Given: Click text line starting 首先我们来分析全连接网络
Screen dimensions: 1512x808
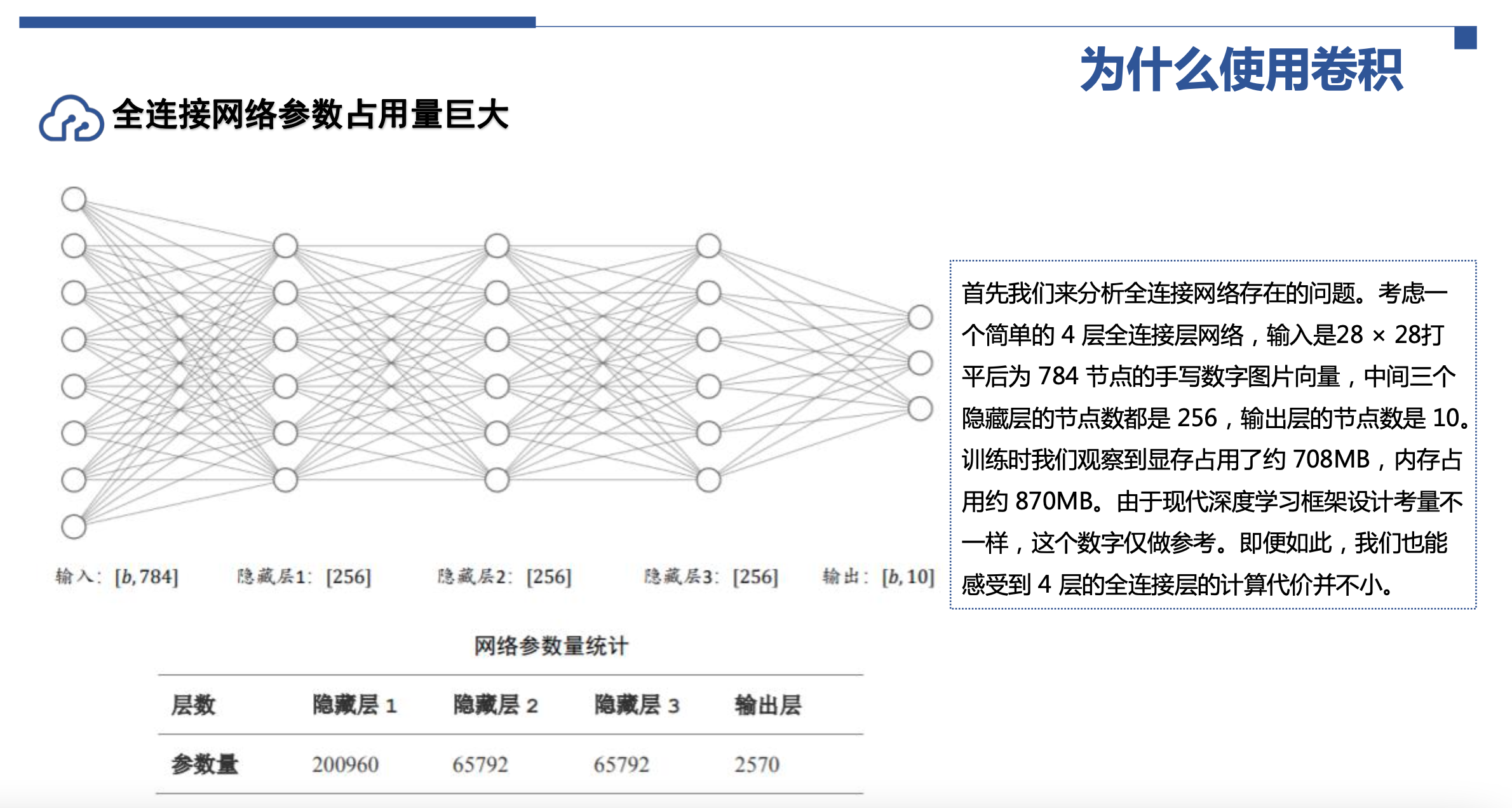Looking at the screenshot, I should (x=1205, y=293).
